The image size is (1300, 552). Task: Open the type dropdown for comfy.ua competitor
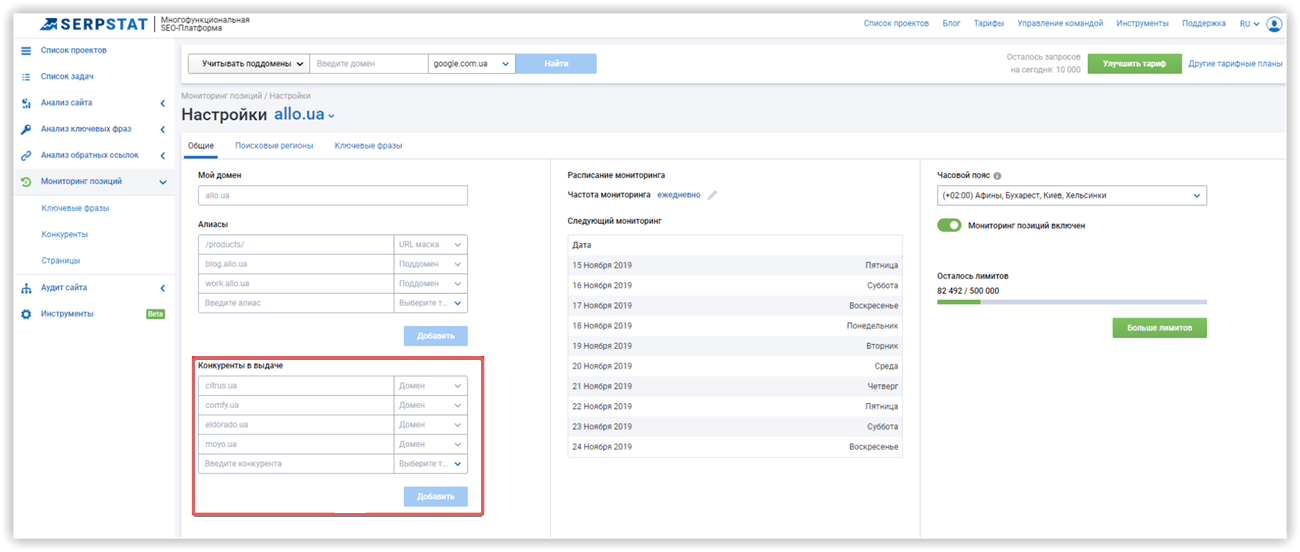[x=431, y=405]
